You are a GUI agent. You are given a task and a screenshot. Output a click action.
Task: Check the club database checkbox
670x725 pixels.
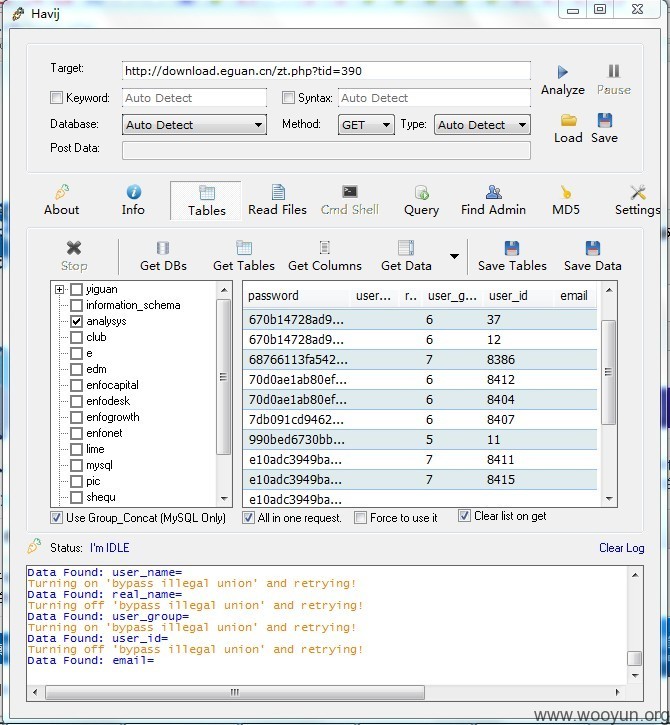click(76, 337)
